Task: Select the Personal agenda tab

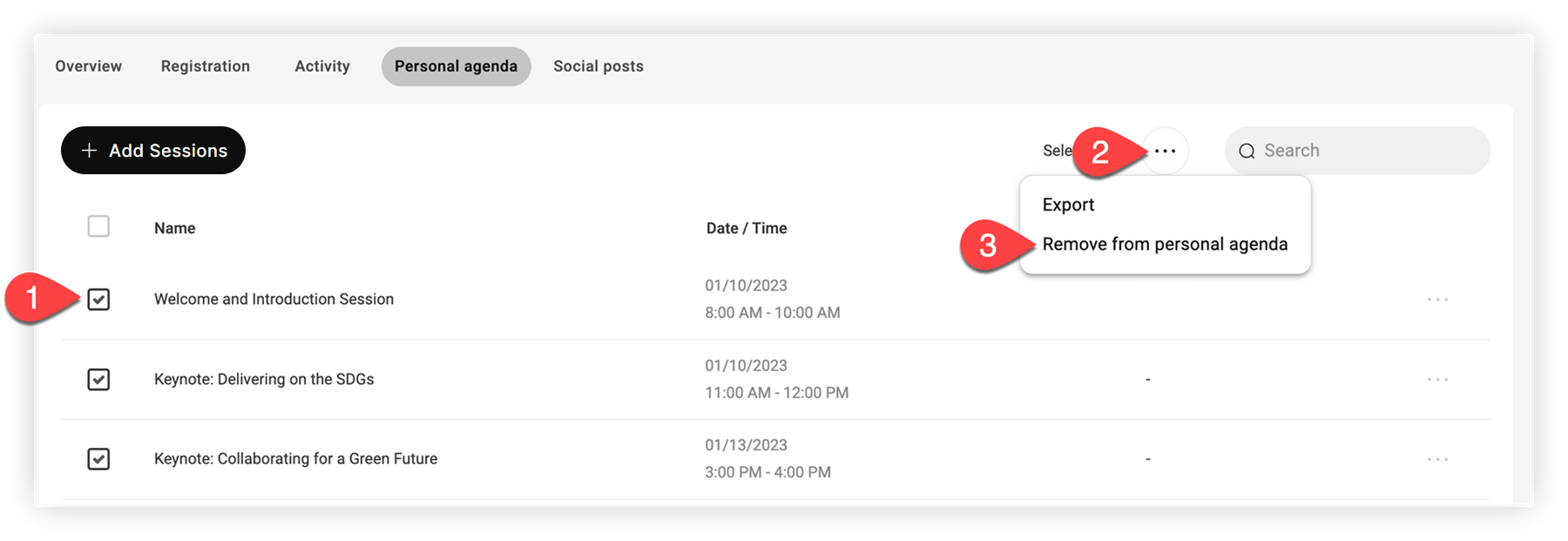Action: pyautogui.click(x=456, y=66)
